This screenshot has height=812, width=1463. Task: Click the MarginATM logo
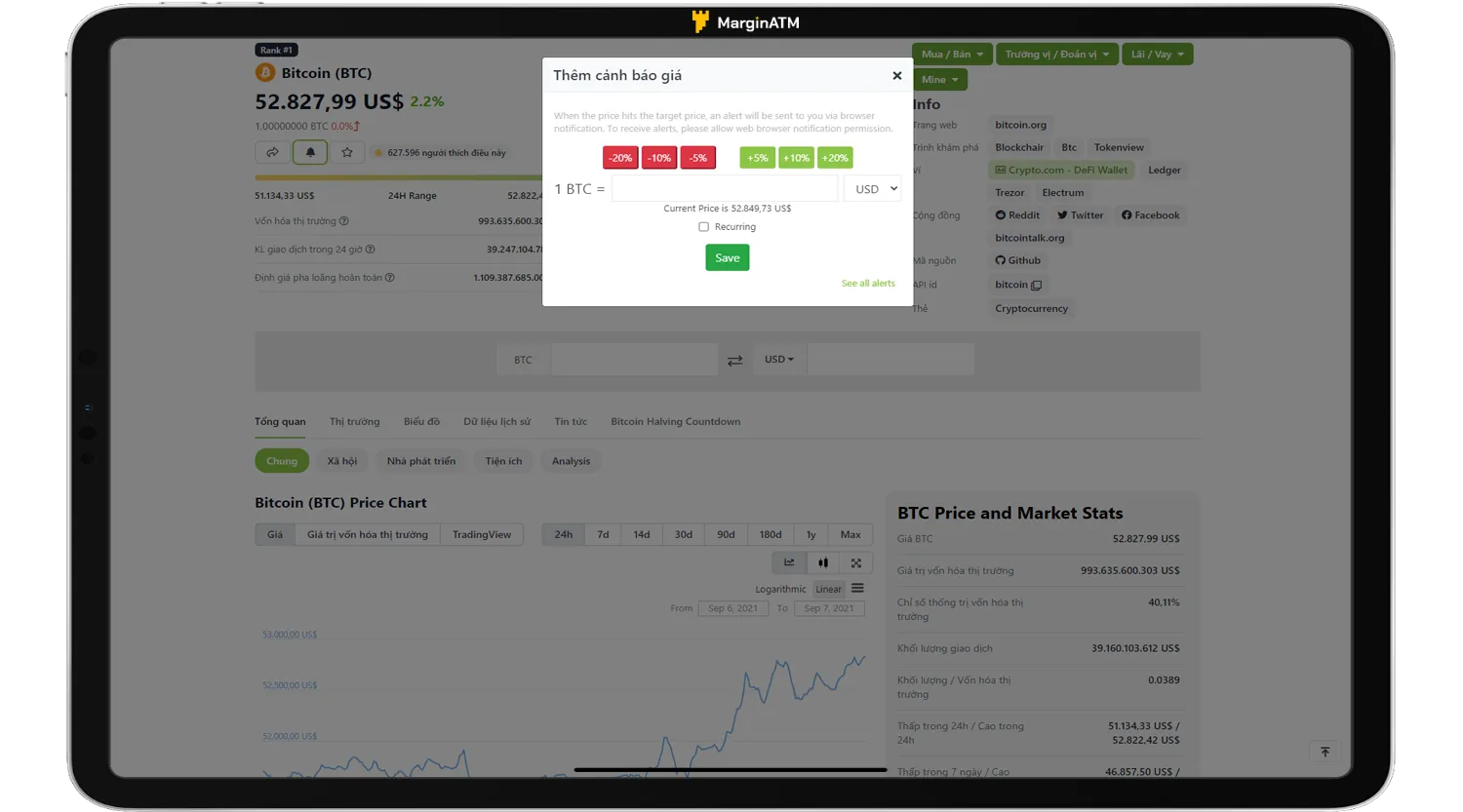(x=745, y=22)
